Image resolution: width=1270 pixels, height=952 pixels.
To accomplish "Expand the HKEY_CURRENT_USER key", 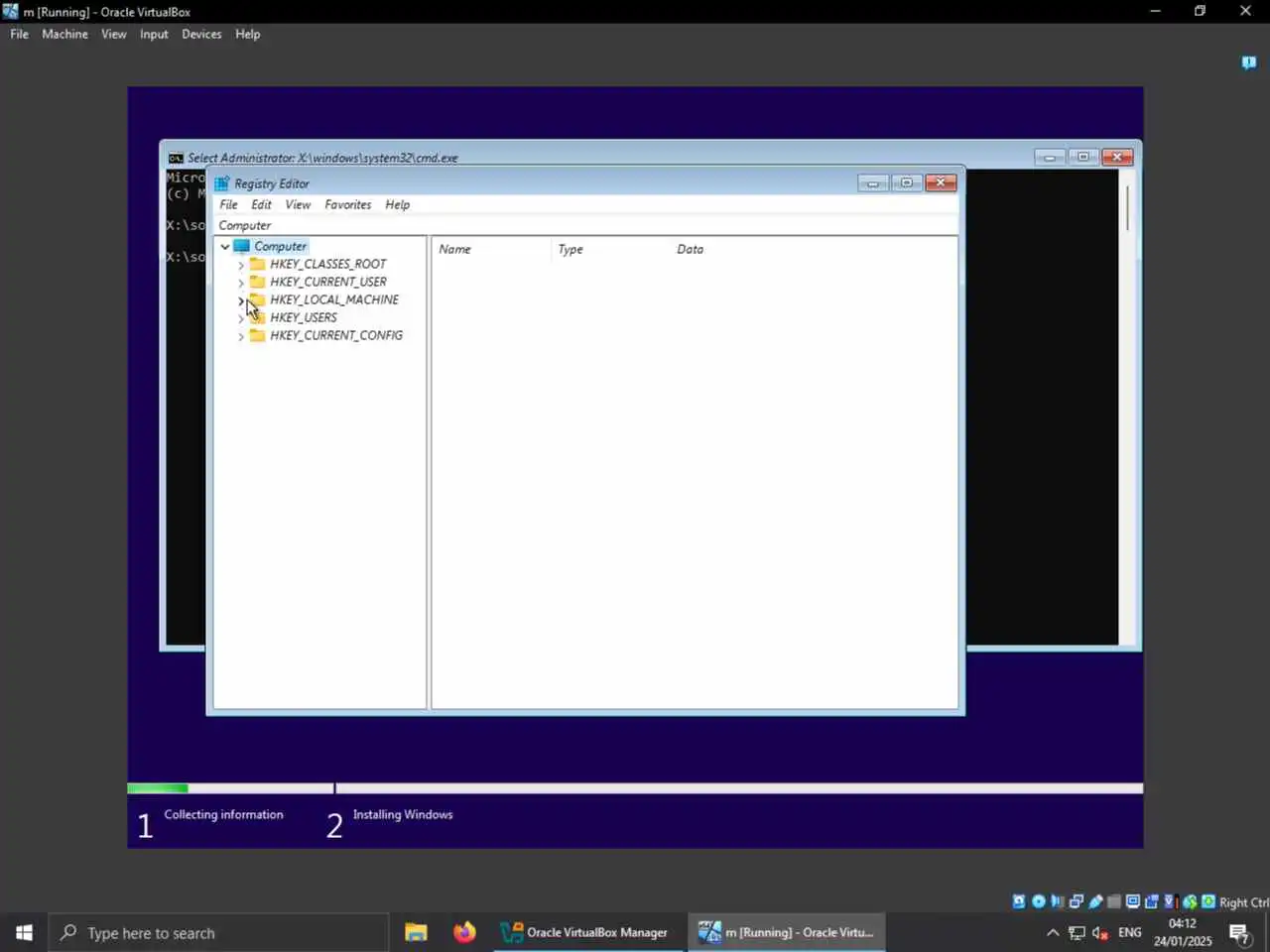I will pos(241,283).
